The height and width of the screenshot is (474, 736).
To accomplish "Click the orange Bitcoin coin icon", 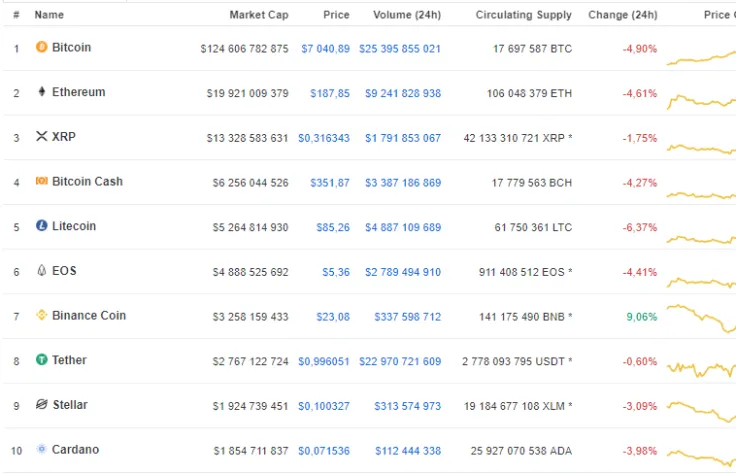I will (42, 47).
